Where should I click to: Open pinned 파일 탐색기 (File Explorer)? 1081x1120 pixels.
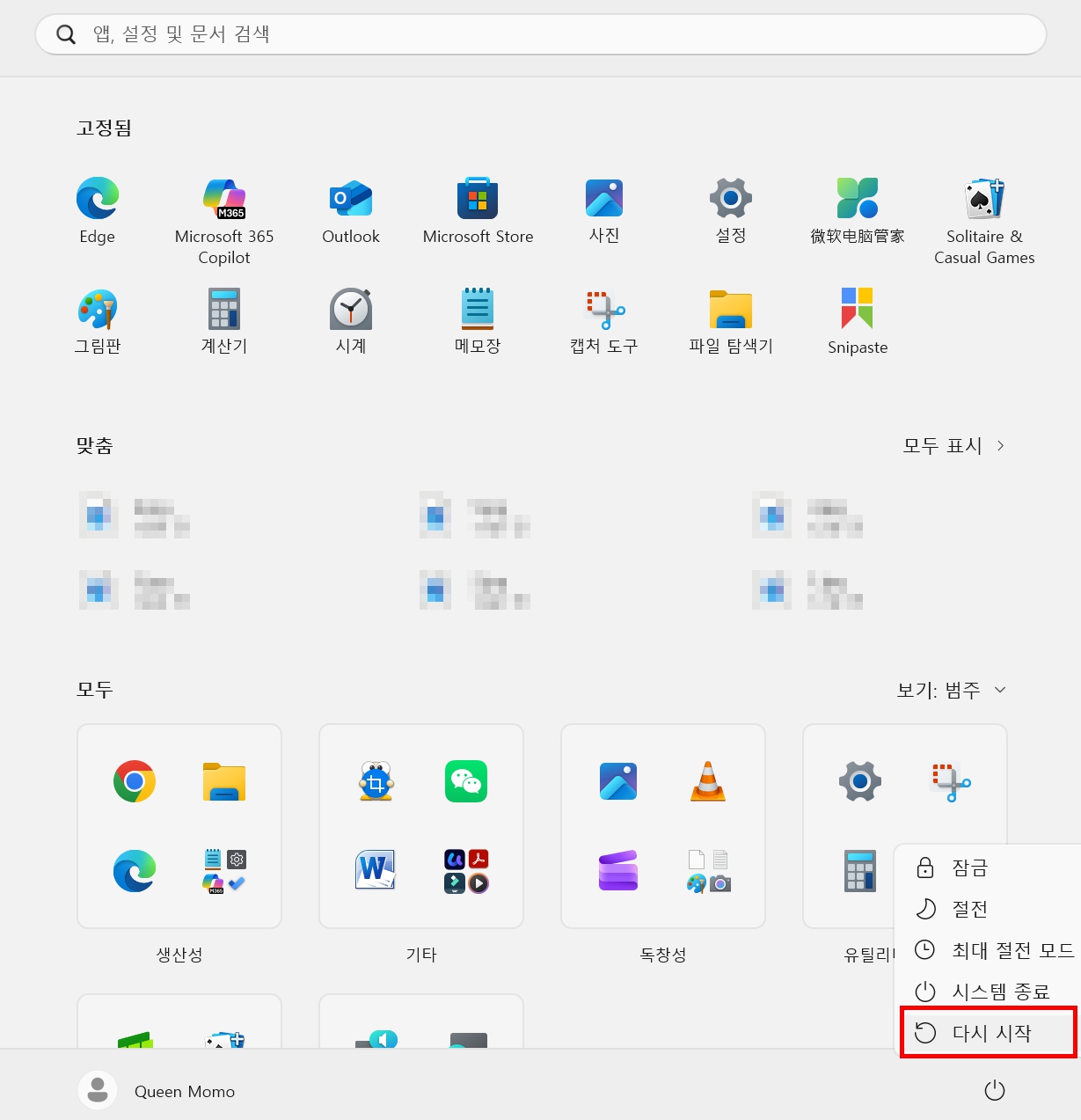click(x=731, y=321)
